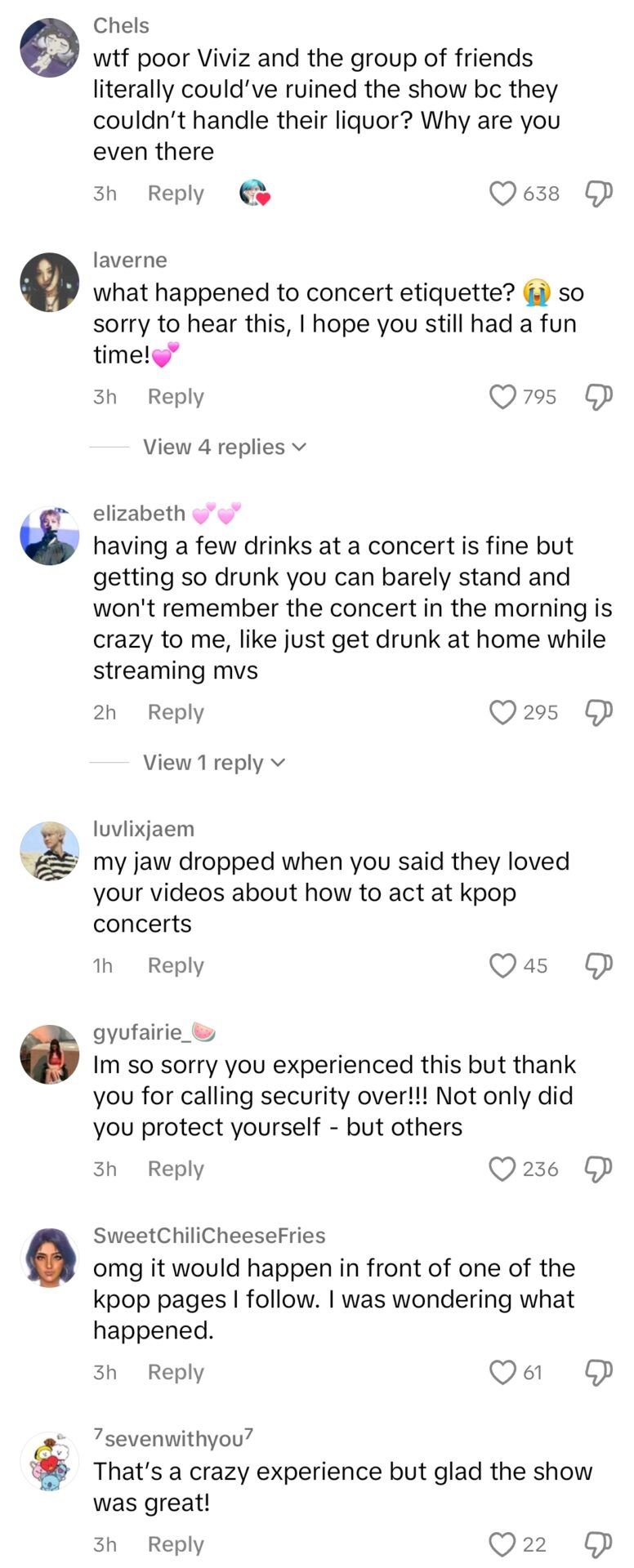This screenshot has width=634, height=1568.
Task: Open Chels' profile picture
Action: pos(49,47)
